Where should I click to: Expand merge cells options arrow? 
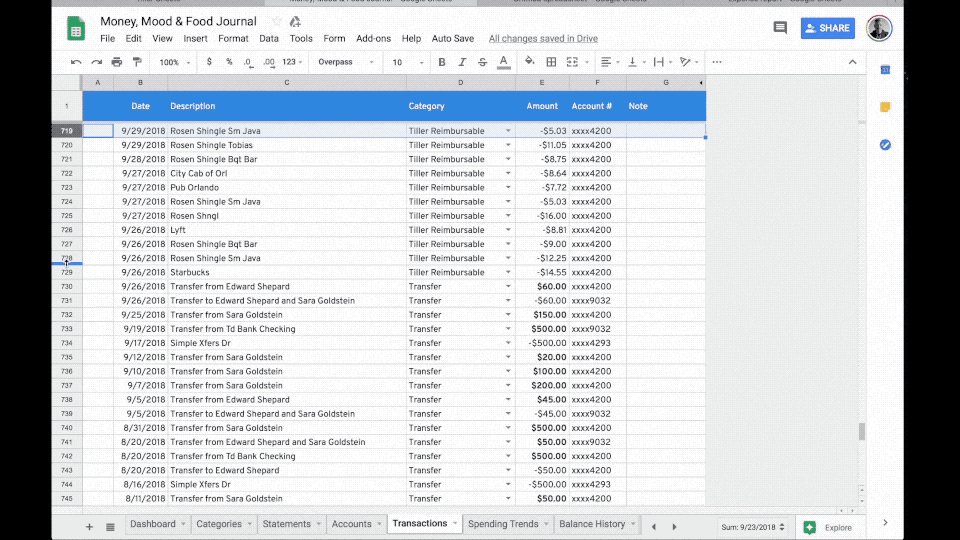(587, 62)
